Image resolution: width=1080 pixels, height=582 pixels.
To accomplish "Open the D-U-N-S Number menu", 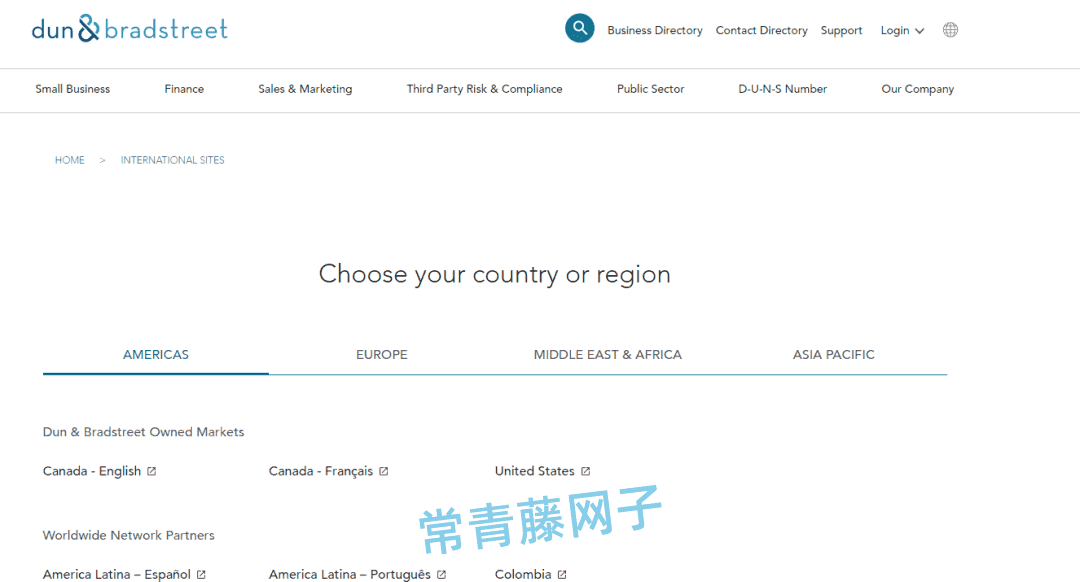I will coord(782,89).
